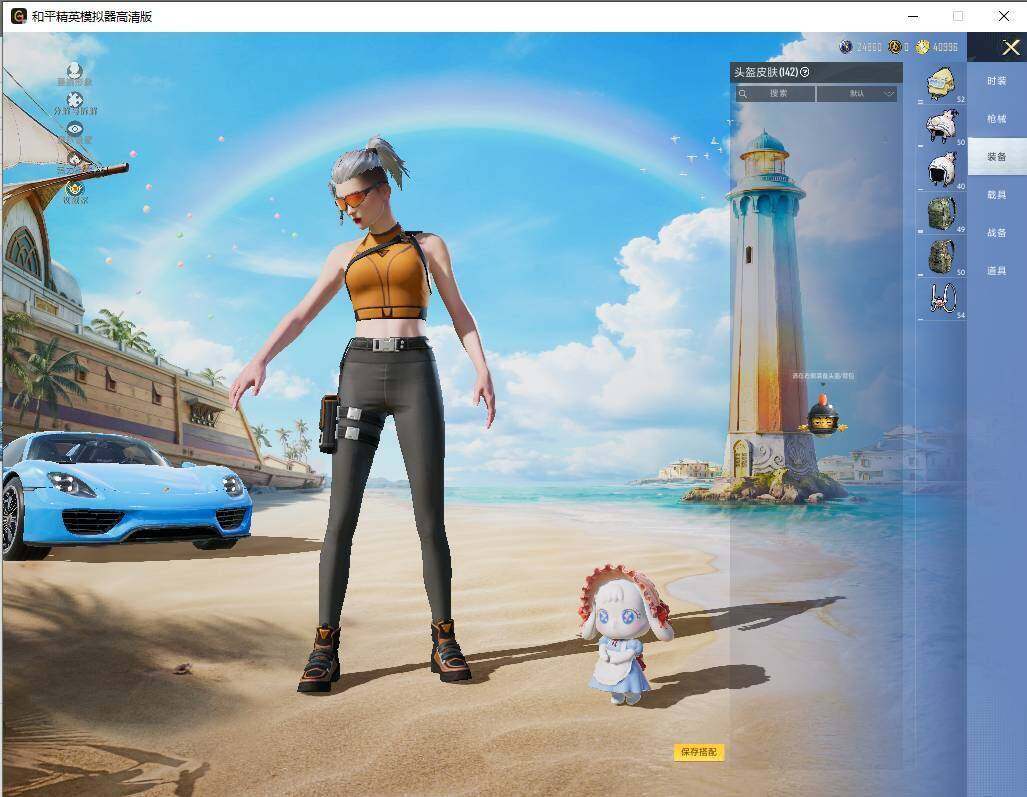Close the wardrobe with the yellow X

(1011, 47)
